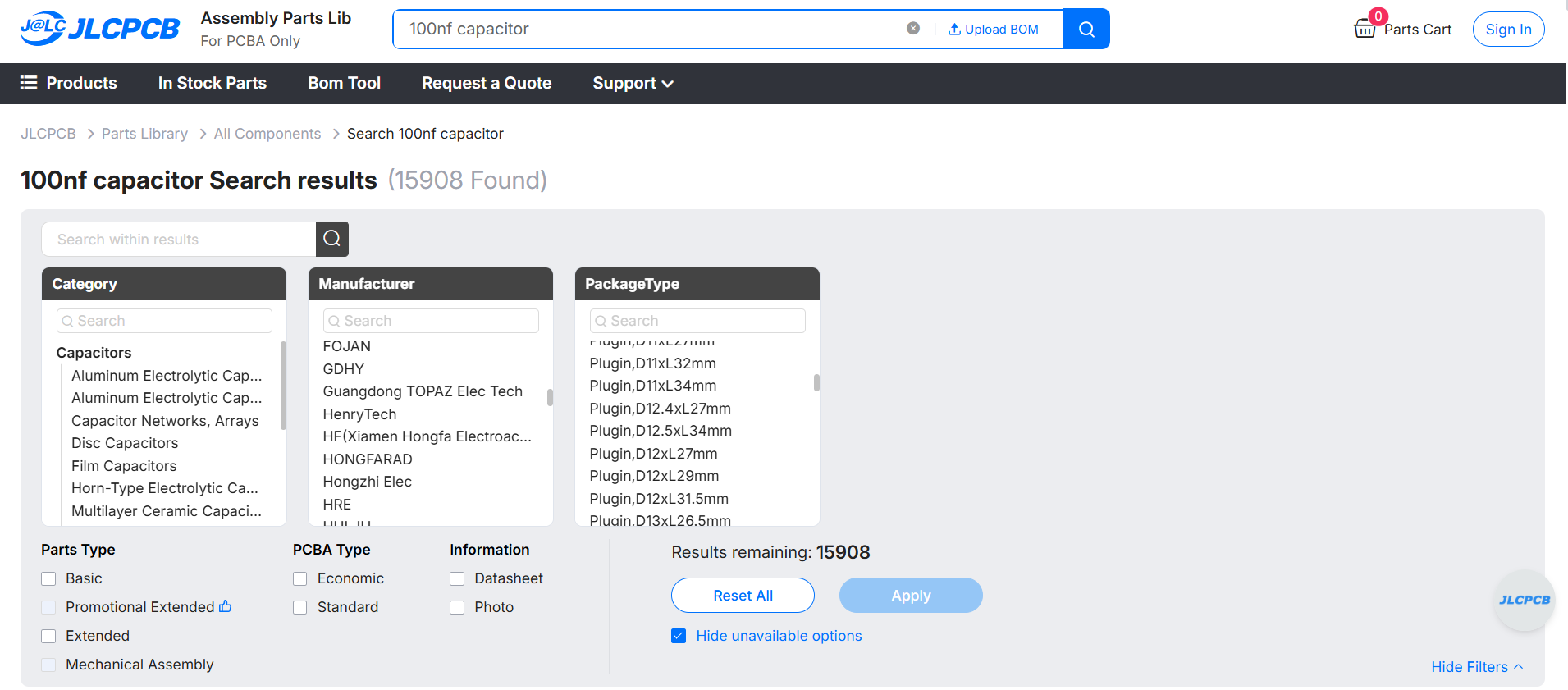Click Upload BOM link
Image resolution: width=1568 pixels, height=690 pixels.
tap(994, 29)
